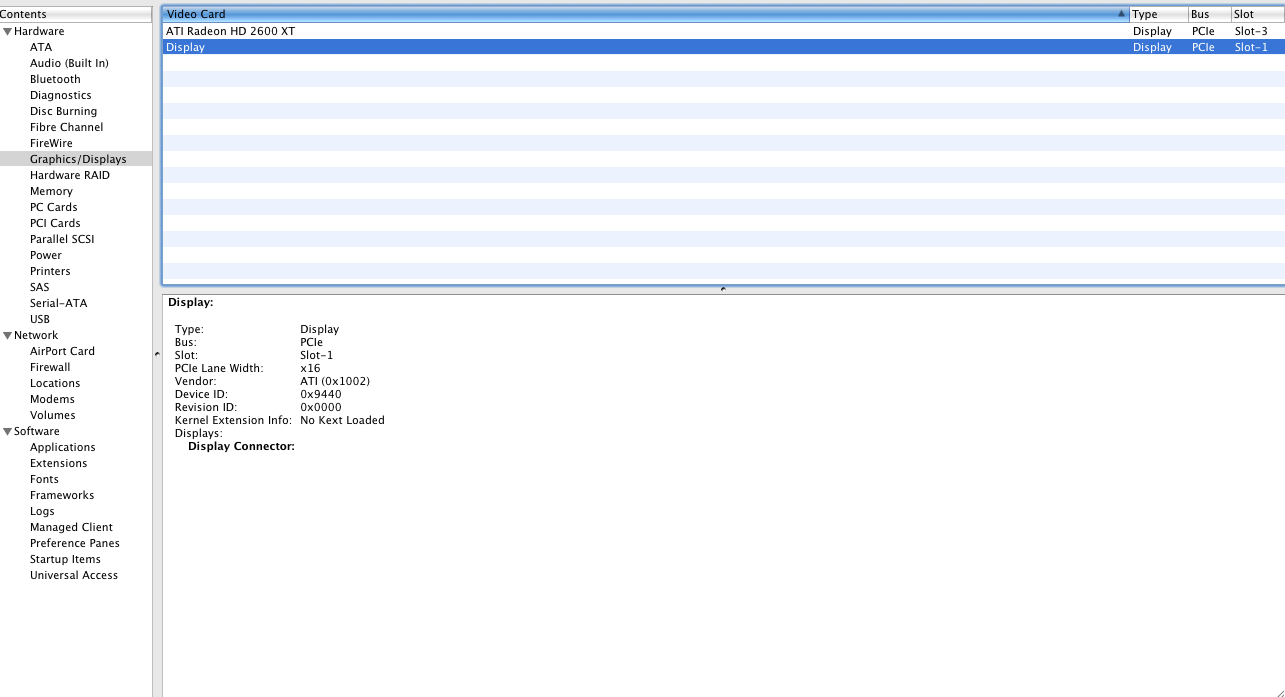Sort list by Video Card column header
The image size is (1285, 697).
[645, 14]
